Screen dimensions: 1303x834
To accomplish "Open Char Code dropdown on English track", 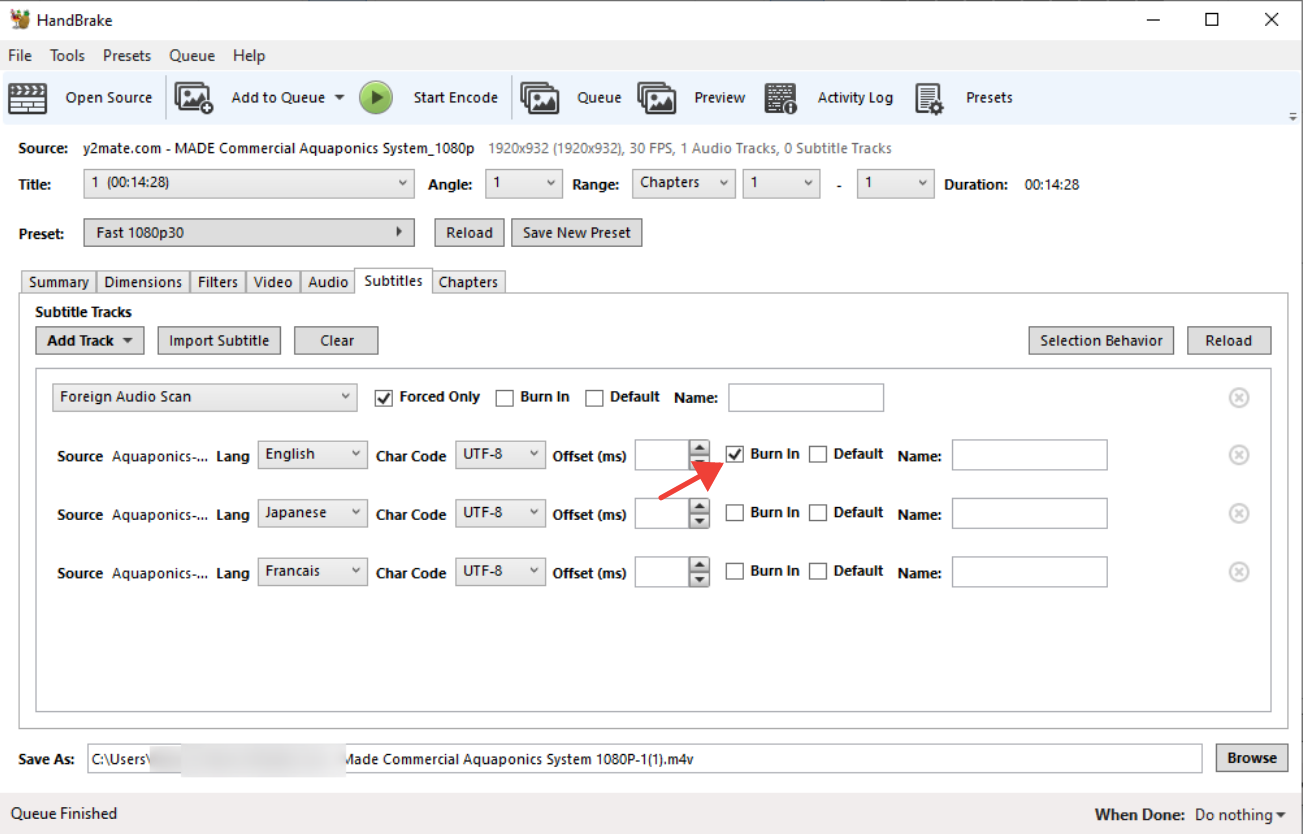I will click(x=501, y=455).
